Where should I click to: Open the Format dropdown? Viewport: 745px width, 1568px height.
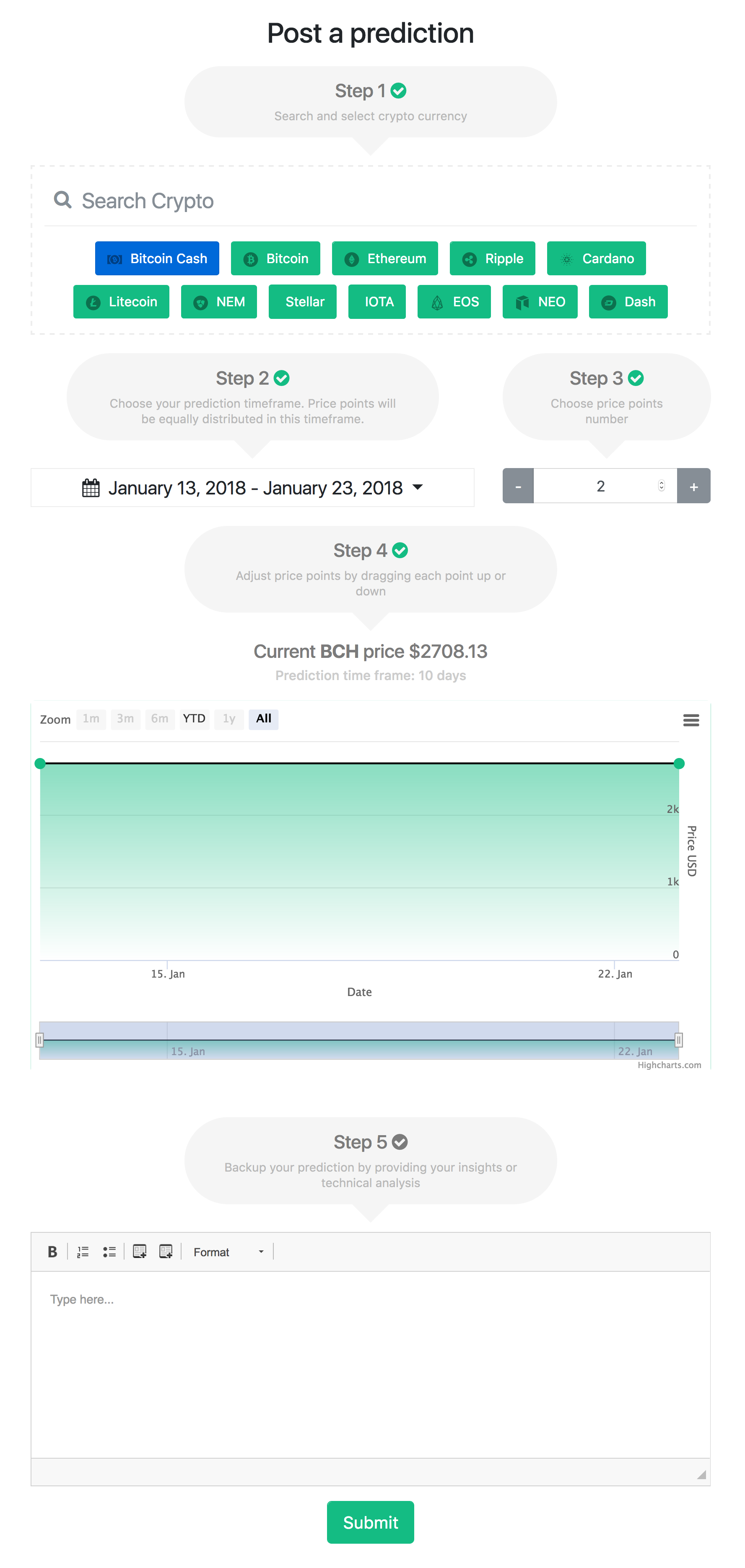(228, 1252)
